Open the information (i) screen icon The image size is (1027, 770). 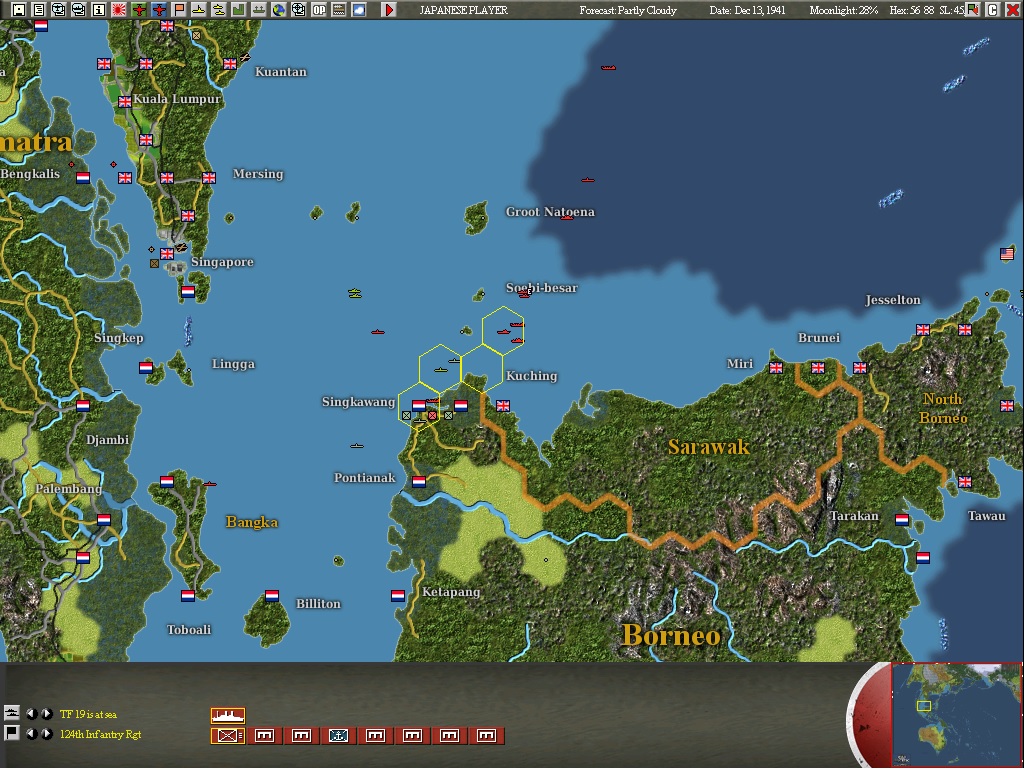click(98, 10)
